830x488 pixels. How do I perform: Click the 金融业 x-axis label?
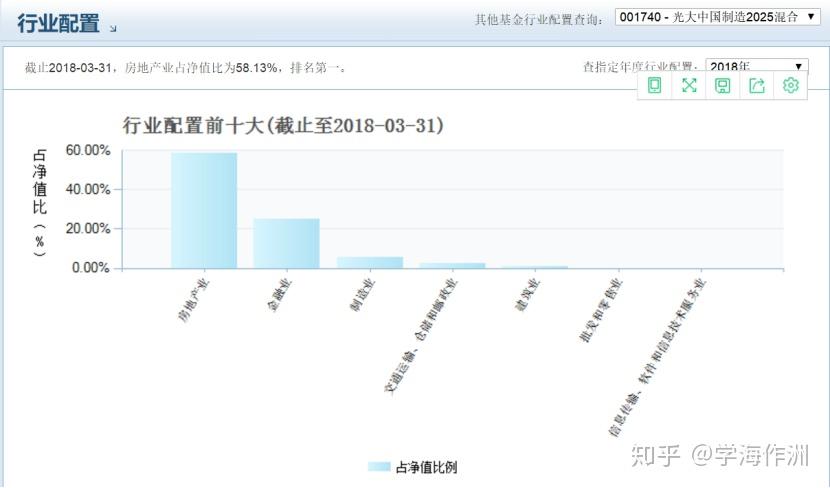tap(280, 295)
